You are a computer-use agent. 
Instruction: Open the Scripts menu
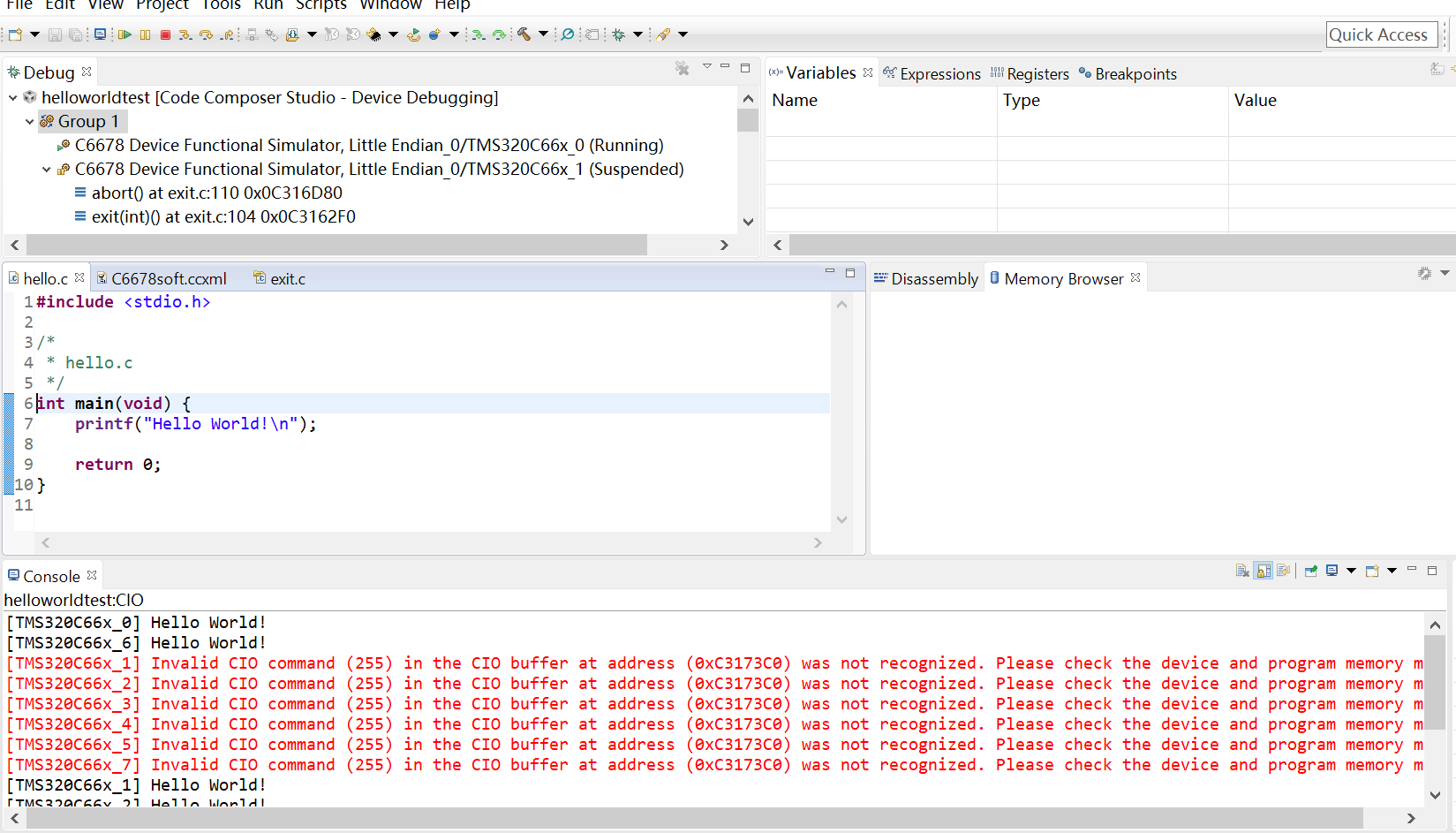tap(321, 4)
